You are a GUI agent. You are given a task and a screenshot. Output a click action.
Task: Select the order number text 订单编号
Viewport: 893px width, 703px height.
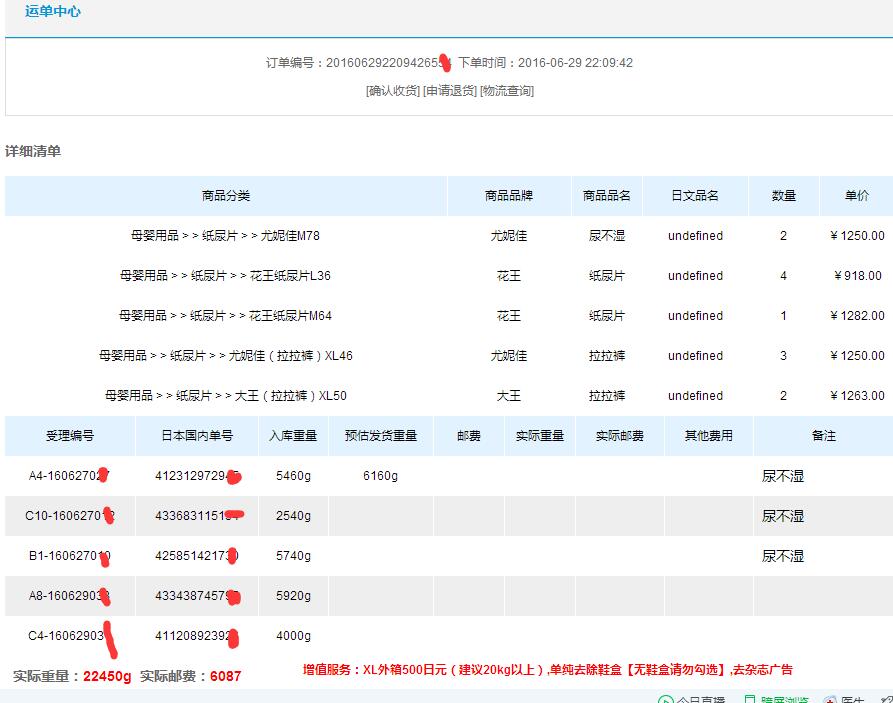coord(359,63)
